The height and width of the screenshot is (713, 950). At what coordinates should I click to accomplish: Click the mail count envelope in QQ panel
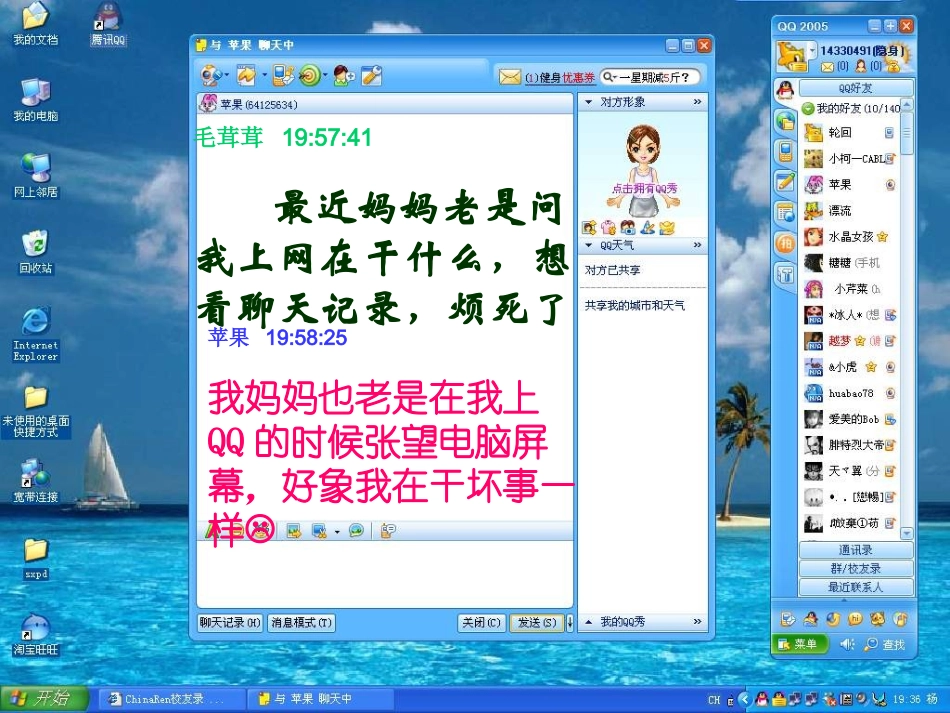click(x=828, y=67)
